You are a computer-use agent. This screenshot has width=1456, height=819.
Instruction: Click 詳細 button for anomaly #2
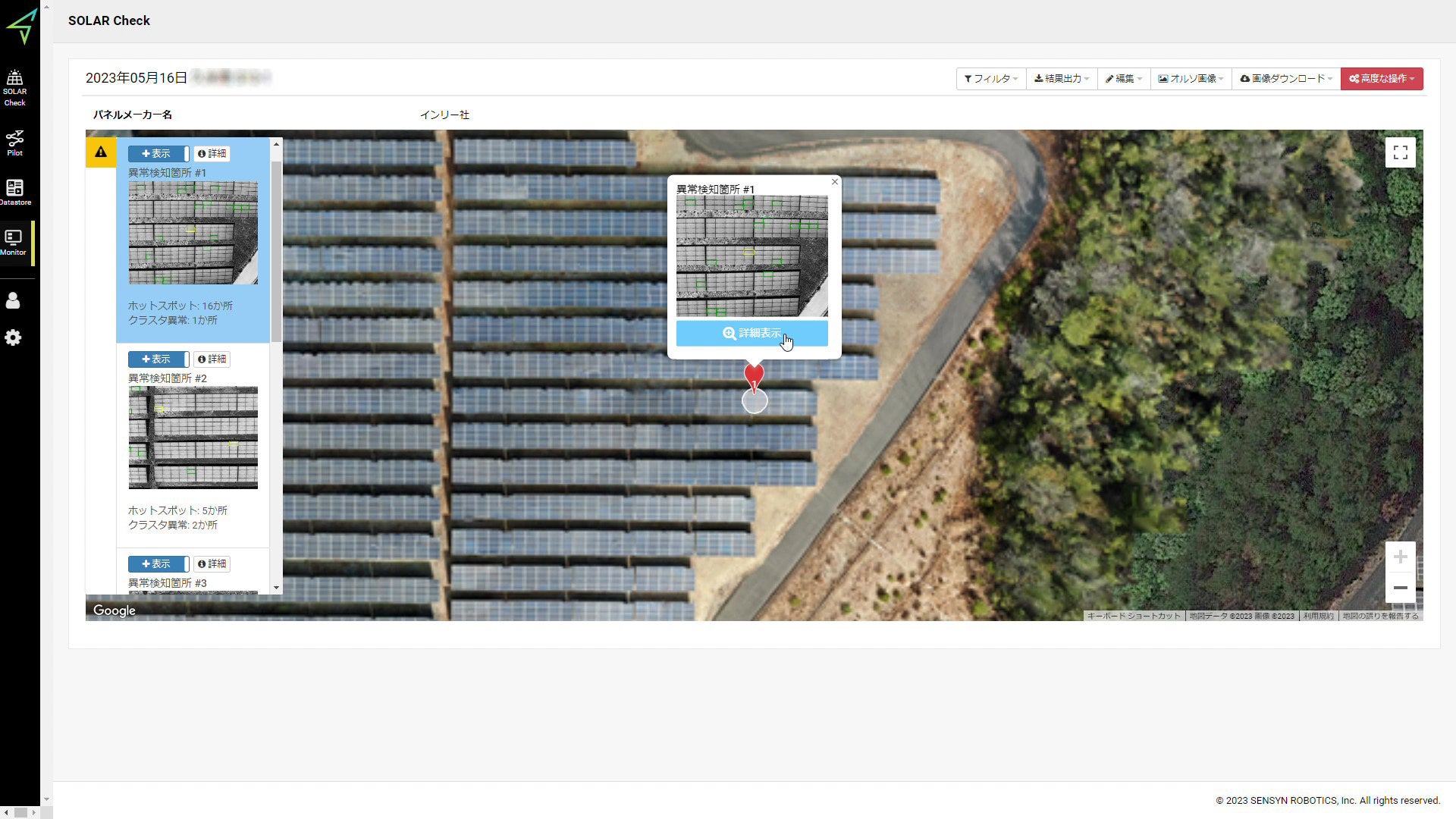click(212, 359)
